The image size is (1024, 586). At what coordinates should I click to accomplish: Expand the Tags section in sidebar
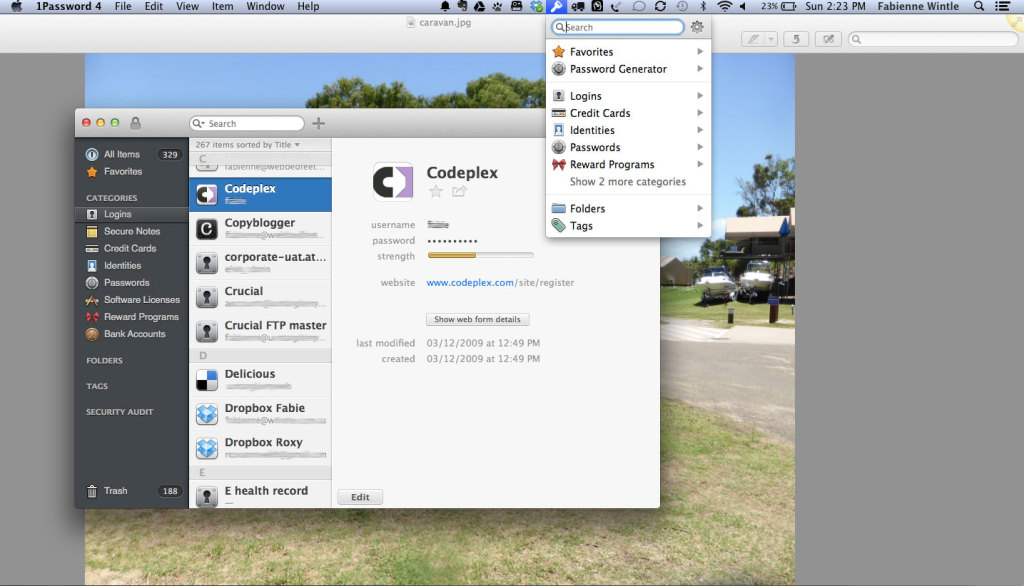point(97,386)
